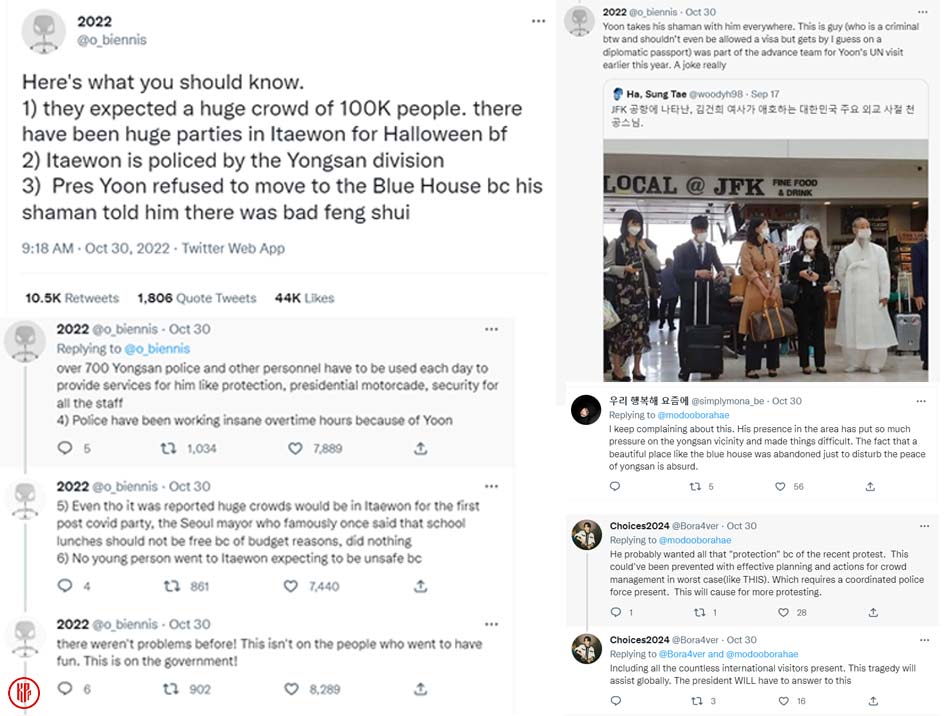Retweet the 'Even tho it was reported' tweet
This screenshot has height=716, width=946.
coord(170,586)
